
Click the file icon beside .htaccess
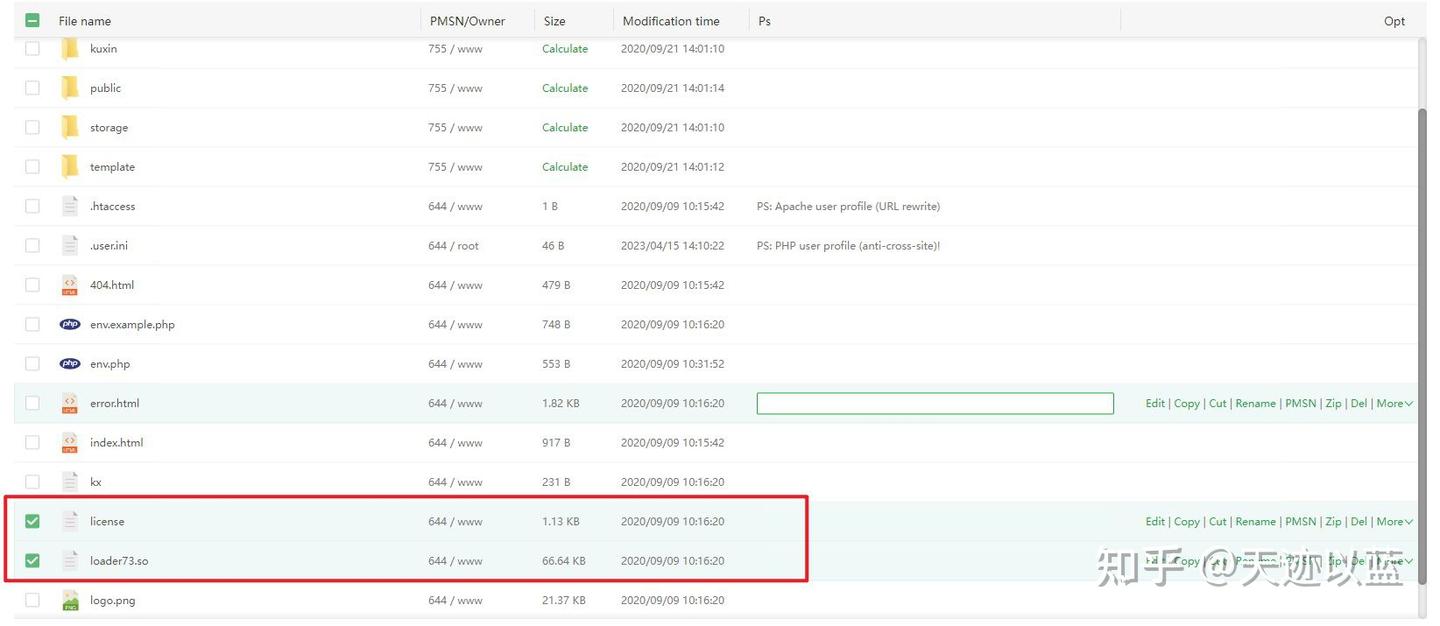click(x=69, y=206)
